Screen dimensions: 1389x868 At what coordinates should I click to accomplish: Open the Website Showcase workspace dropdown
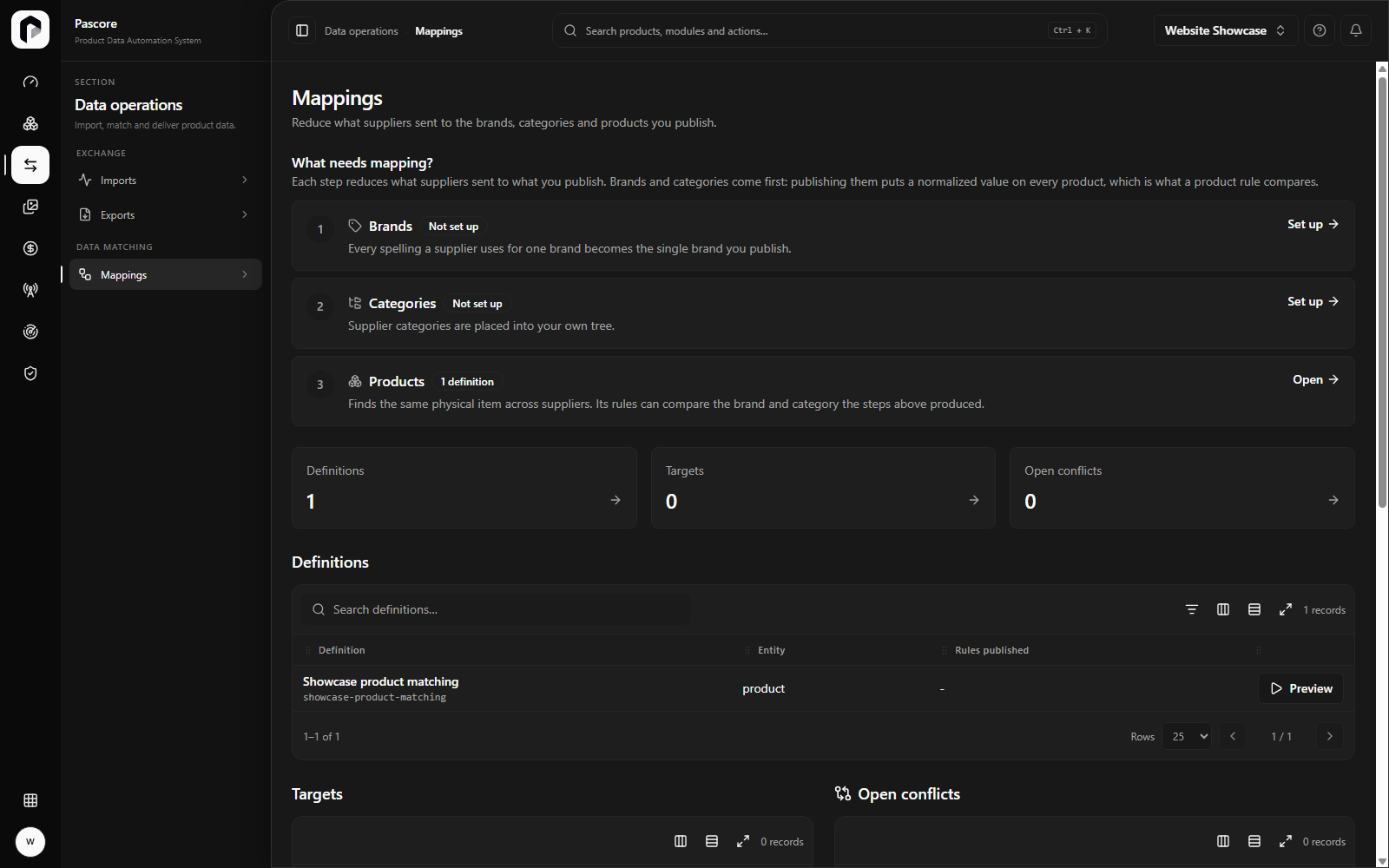click(x=1226, y=30)
